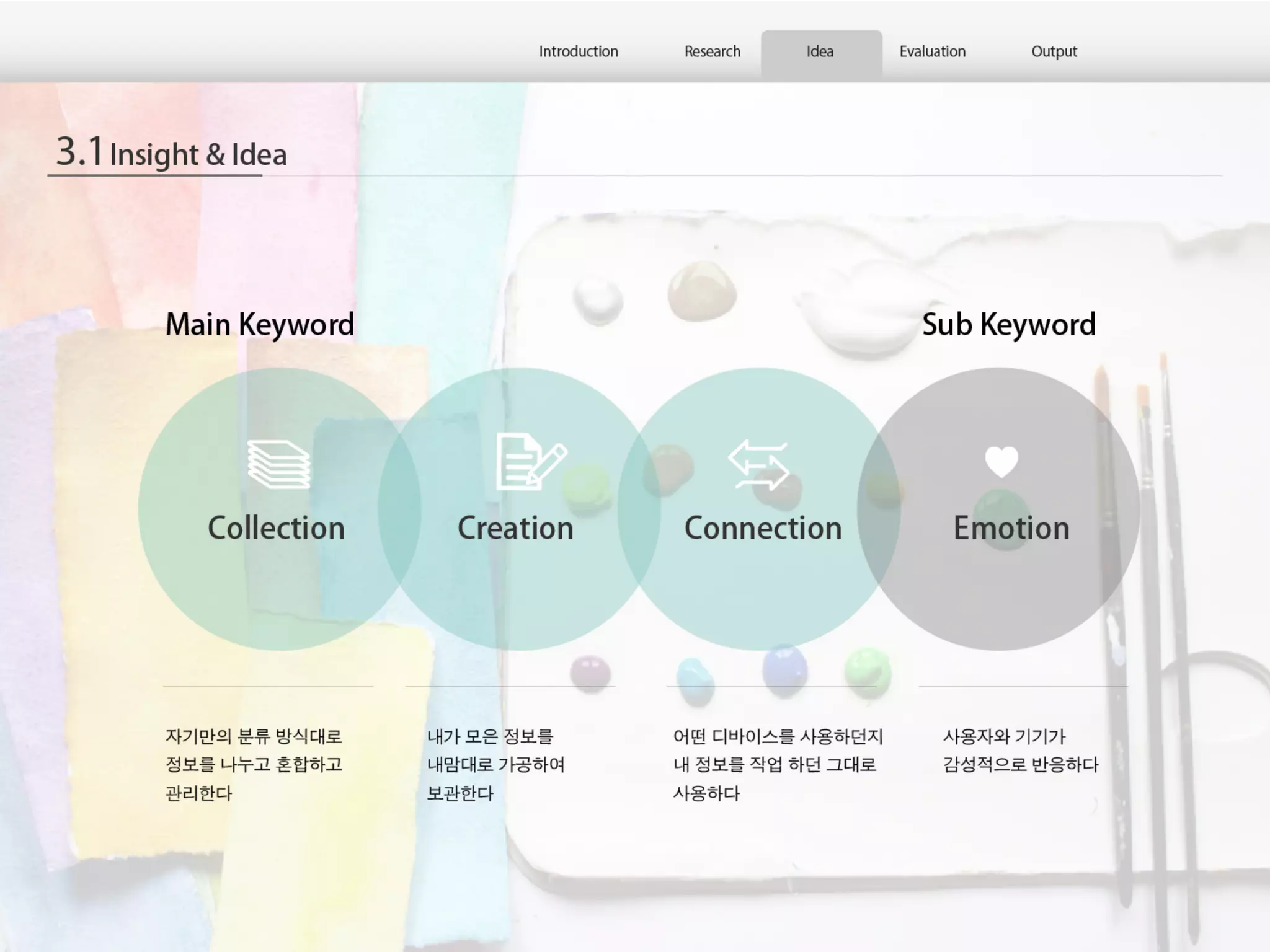This screenshot has height=952, width=1270.
Task: Click the stacked papers Collection icon
Action: (278, 464)
